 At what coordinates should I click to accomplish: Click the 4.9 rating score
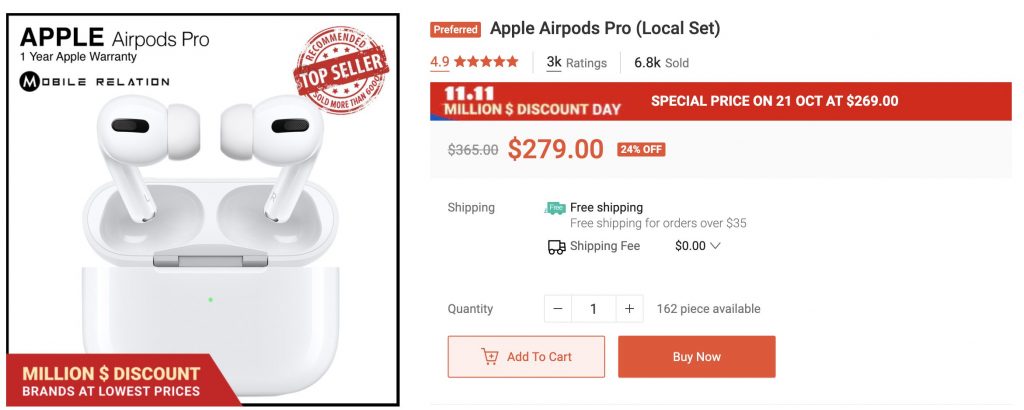tap(440, 62)
